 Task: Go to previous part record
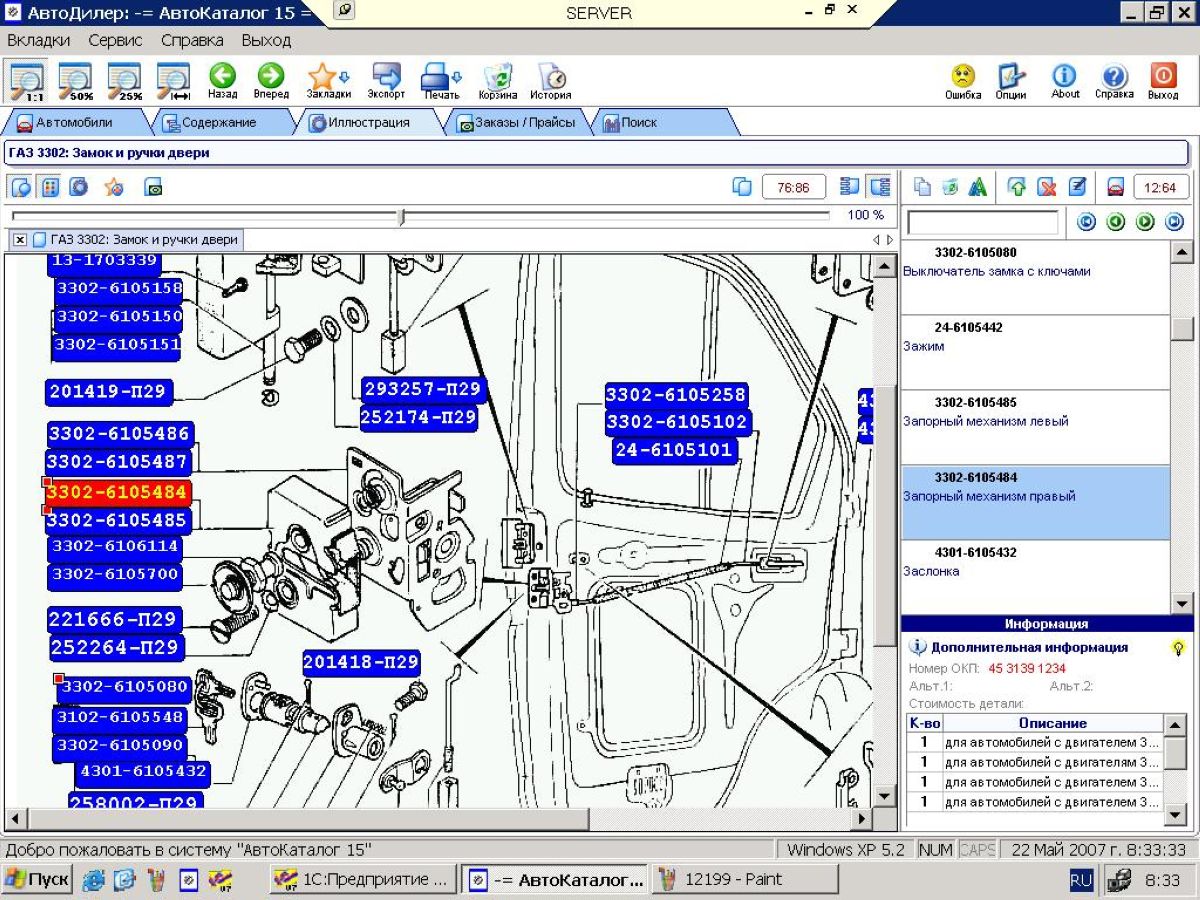[x=1116, y=222]
